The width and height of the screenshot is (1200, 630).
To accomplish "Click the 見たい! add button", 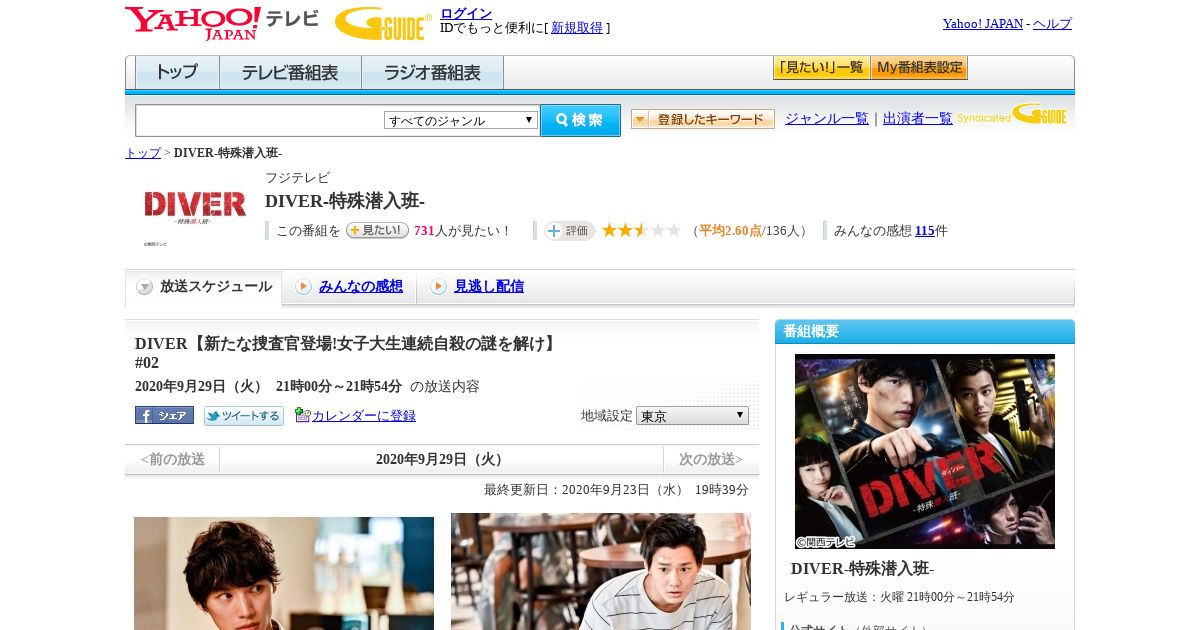I will tap(377, 230).
